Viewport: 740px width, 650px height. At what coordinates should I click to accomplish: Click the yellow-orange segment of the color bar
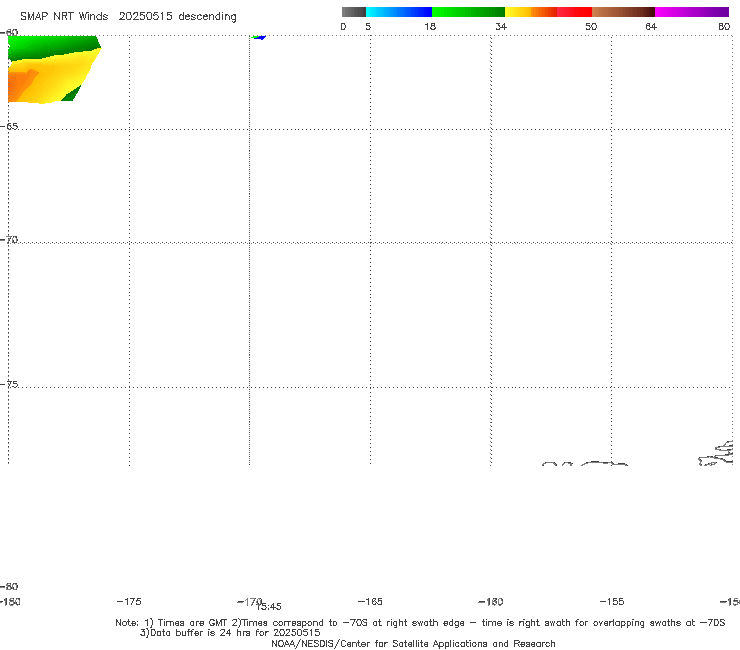530,12
